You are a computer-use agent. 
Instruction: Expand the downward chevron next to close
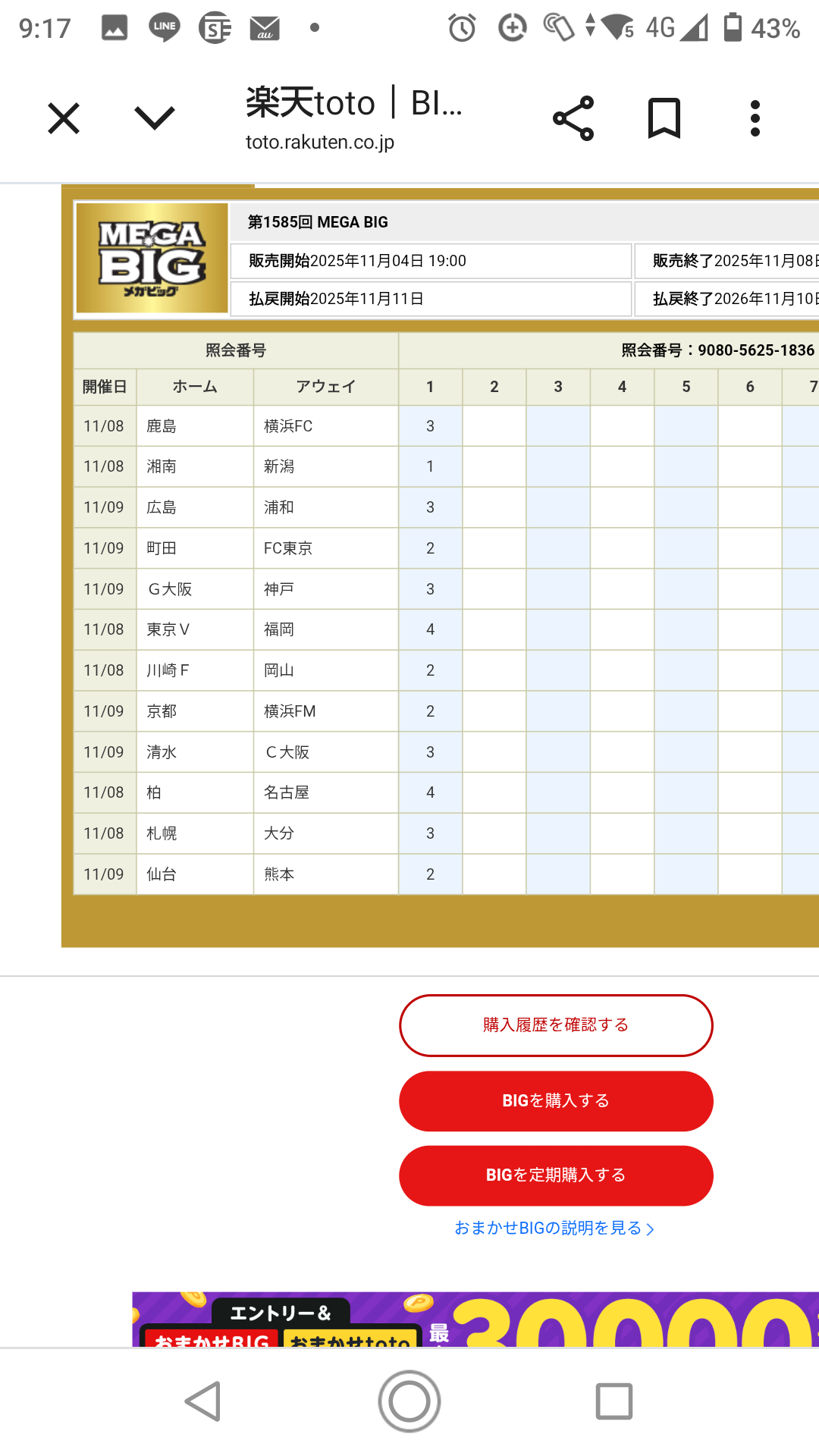(155, 118)
